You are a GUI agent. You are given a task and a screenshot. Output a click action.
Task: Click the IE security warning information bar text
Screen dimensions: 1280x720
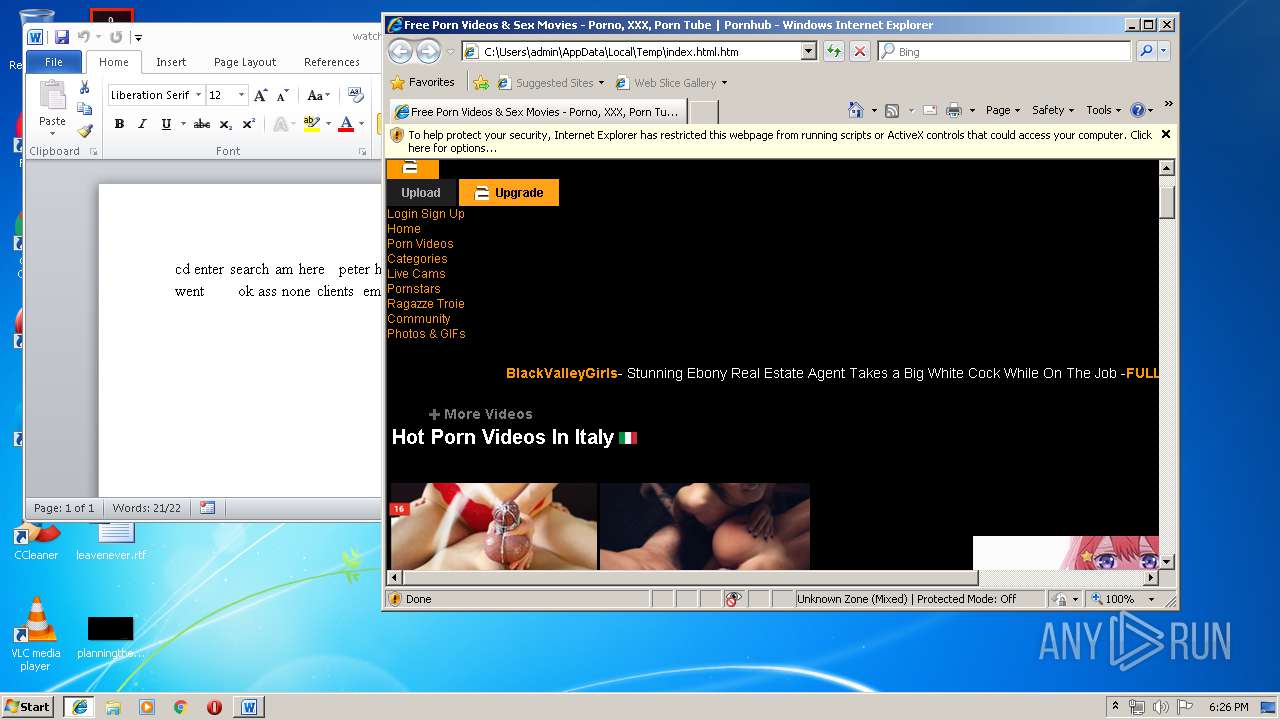(780, 141)
